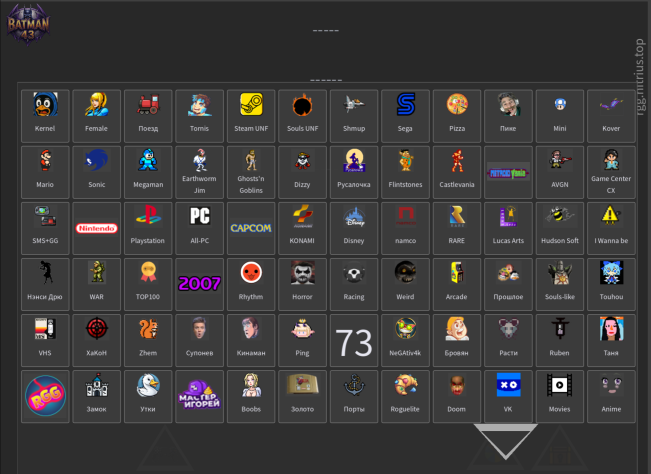The height and width of the screenshot is (474, 651).
Task: Select the Steam UNF category
Action: (251, 115)
